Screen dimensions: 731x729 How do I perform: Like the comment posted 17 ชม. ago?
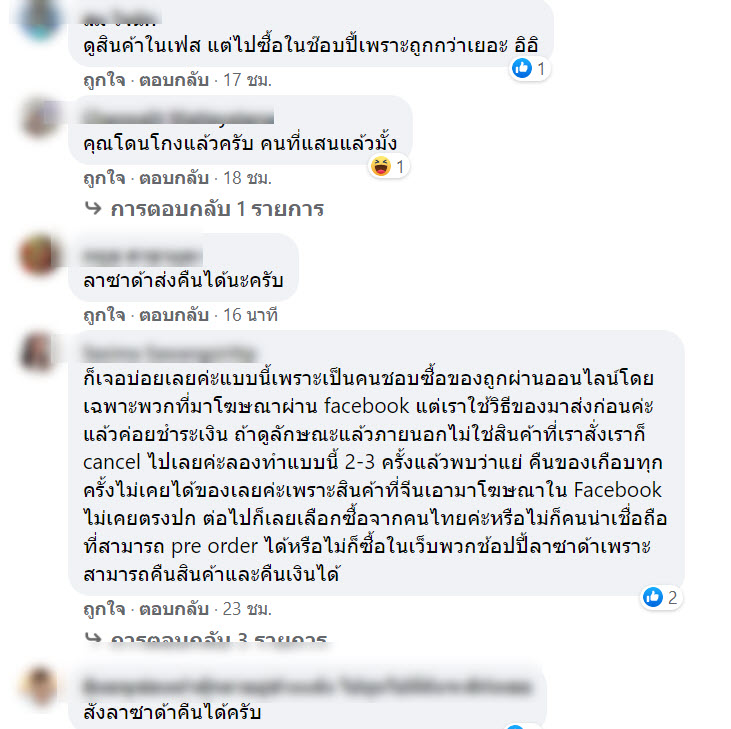tap(104, 80)
